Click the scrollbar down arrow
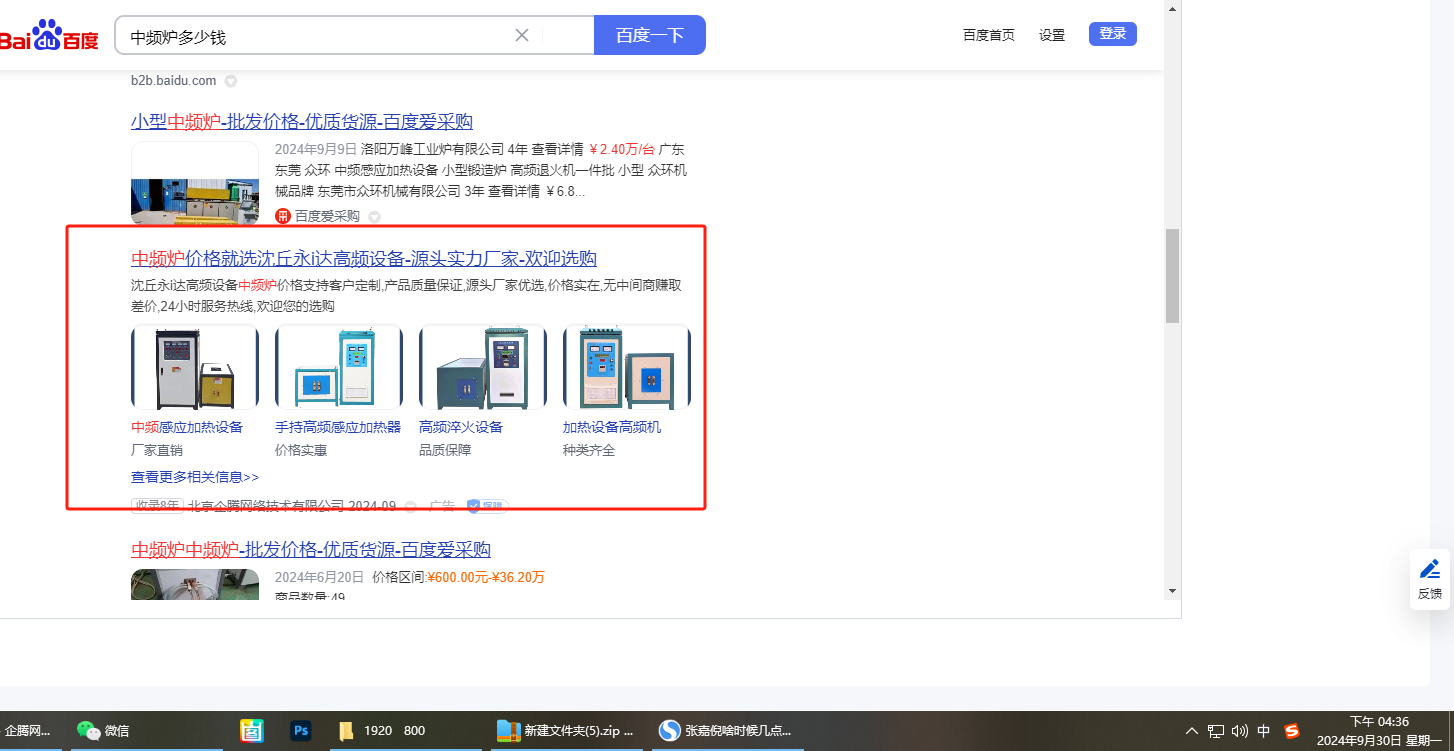Image resolution: width=1454 pixels, height=751 pixels. pyautogui.click(x=1173, y=590)
